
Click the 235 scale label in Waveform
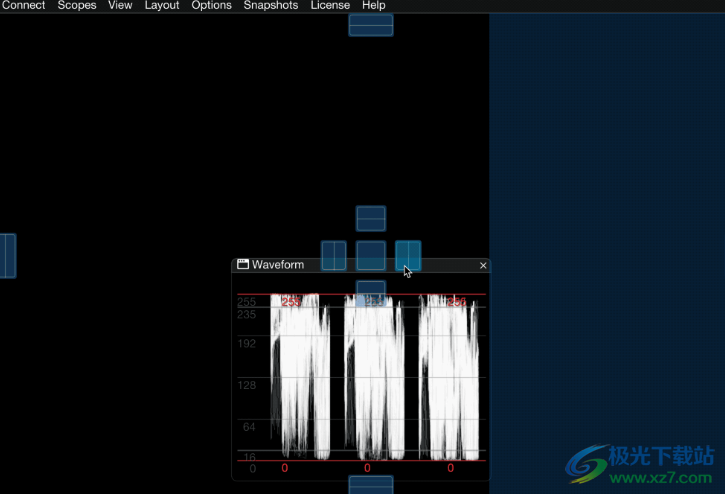[246, 315]
